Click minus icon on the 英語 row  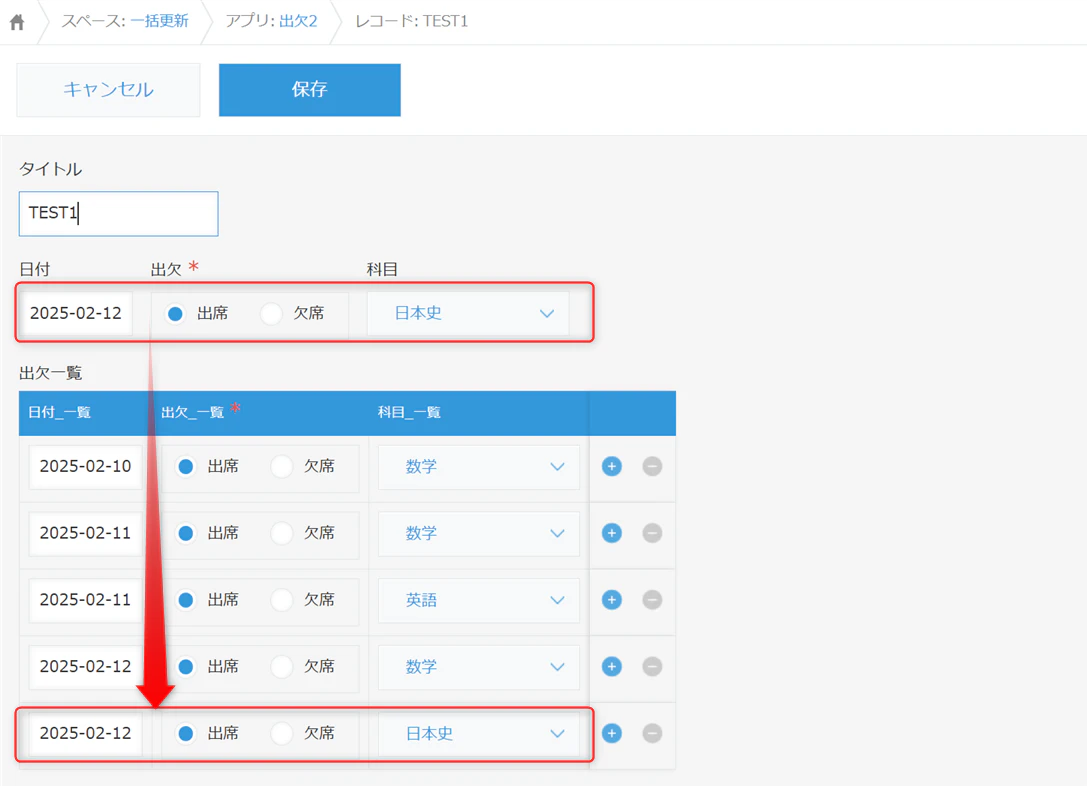(x=652, y=600)
